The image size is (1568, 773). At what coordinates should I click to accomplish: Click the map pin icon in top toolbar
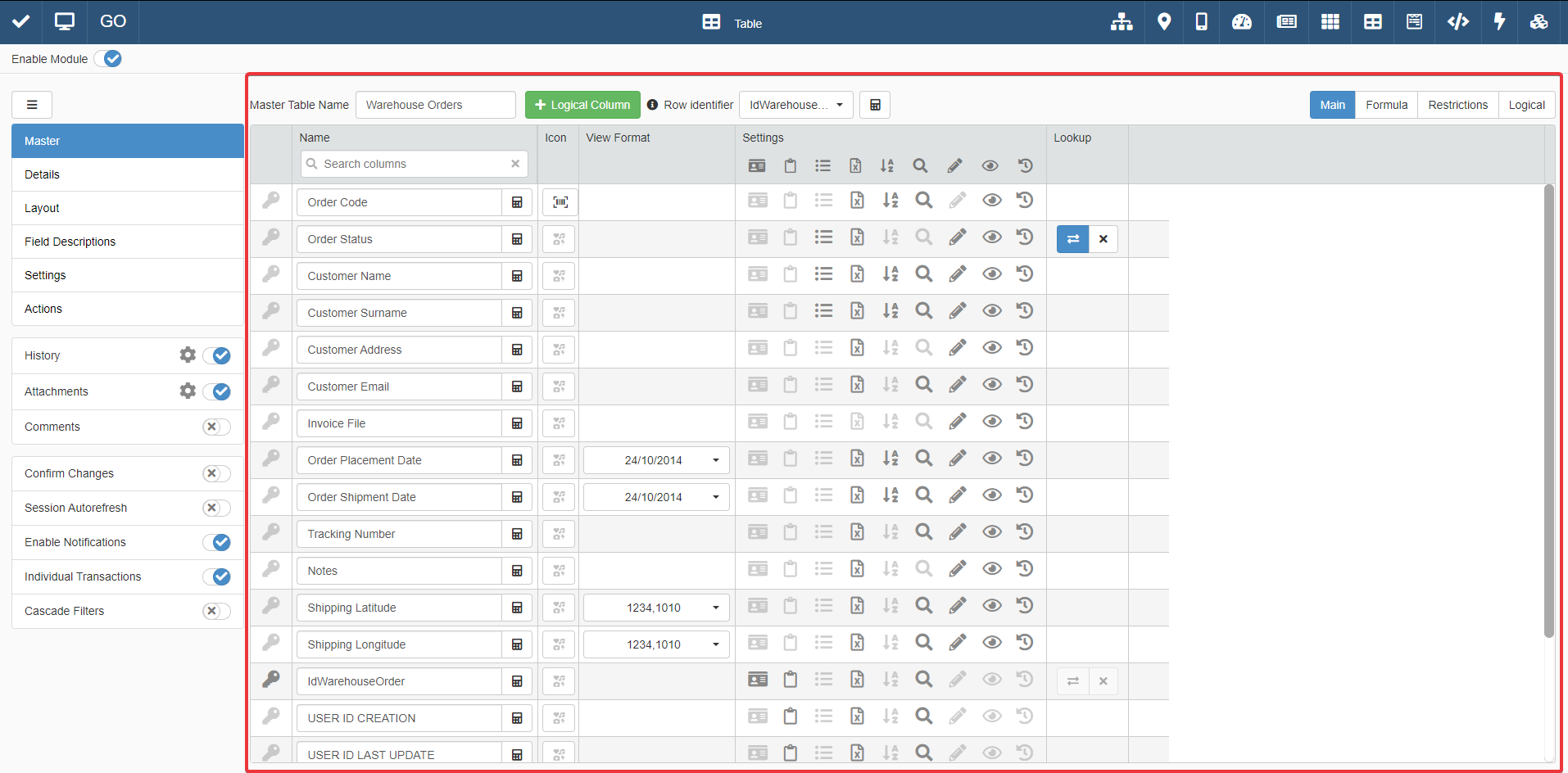tap(1163, 22)
